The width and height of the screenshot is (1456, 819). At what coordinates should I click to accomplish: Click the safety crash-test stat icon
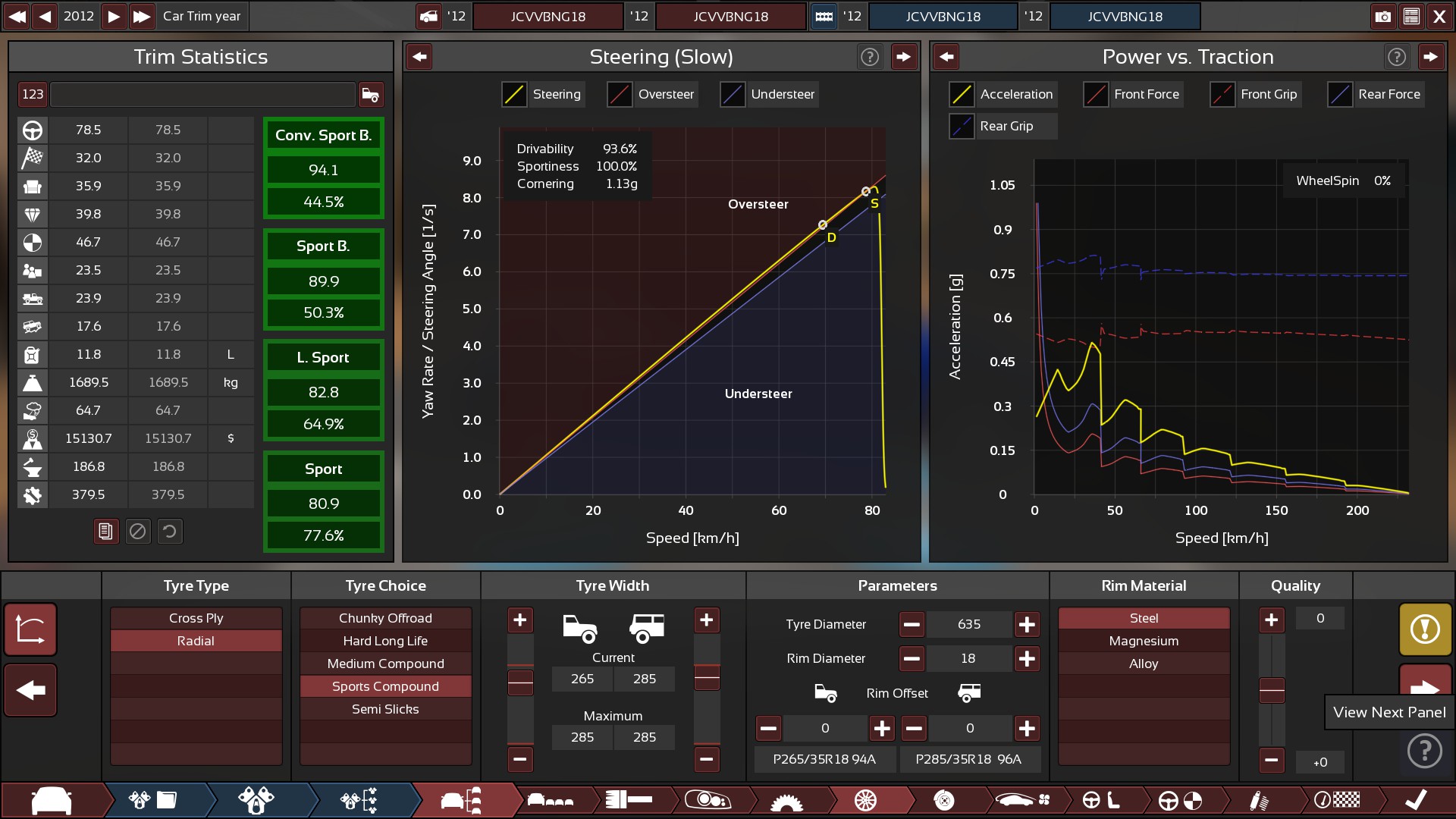point(33,243)
